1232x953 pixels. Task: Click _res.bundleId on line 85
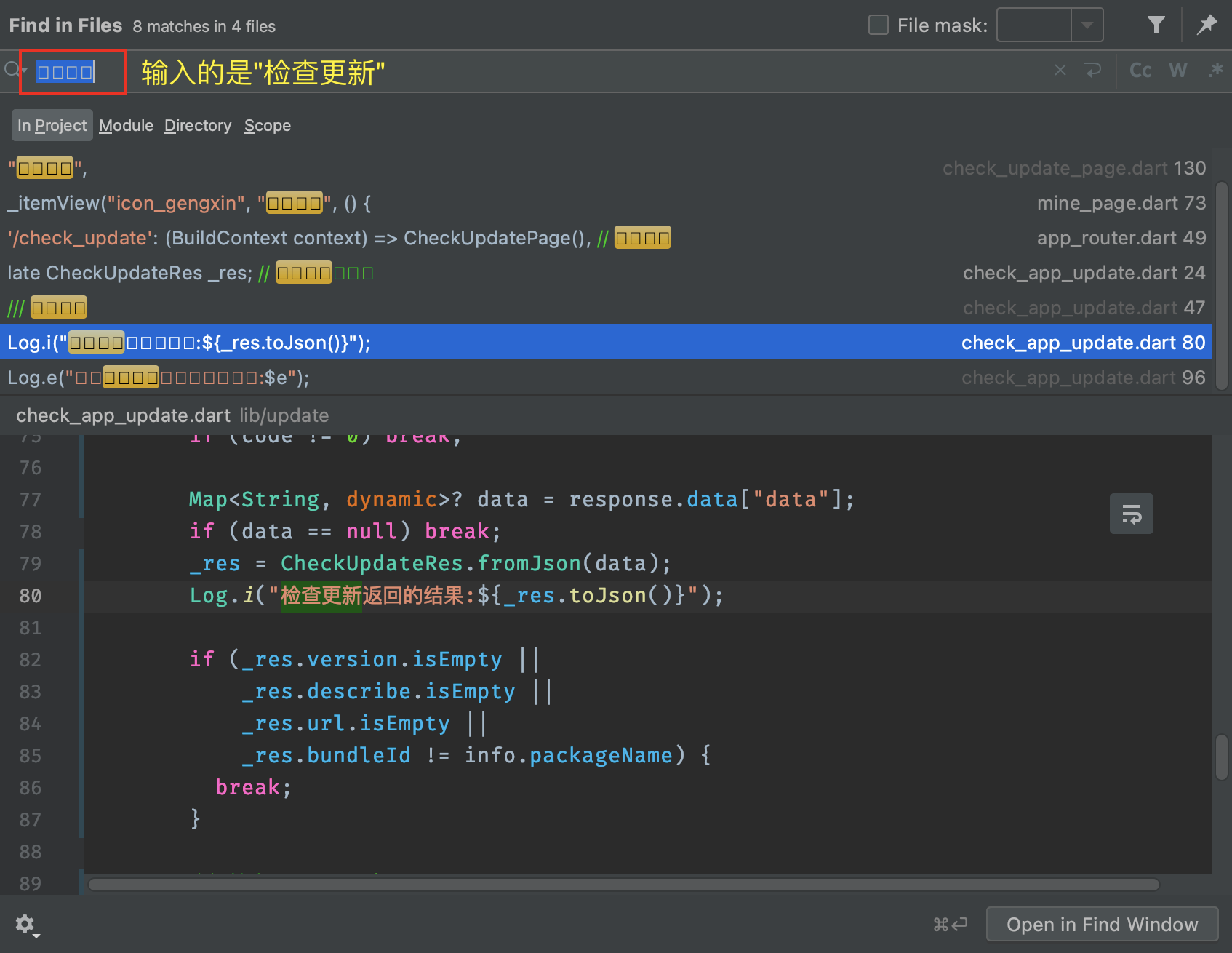[x=327, y=756]
